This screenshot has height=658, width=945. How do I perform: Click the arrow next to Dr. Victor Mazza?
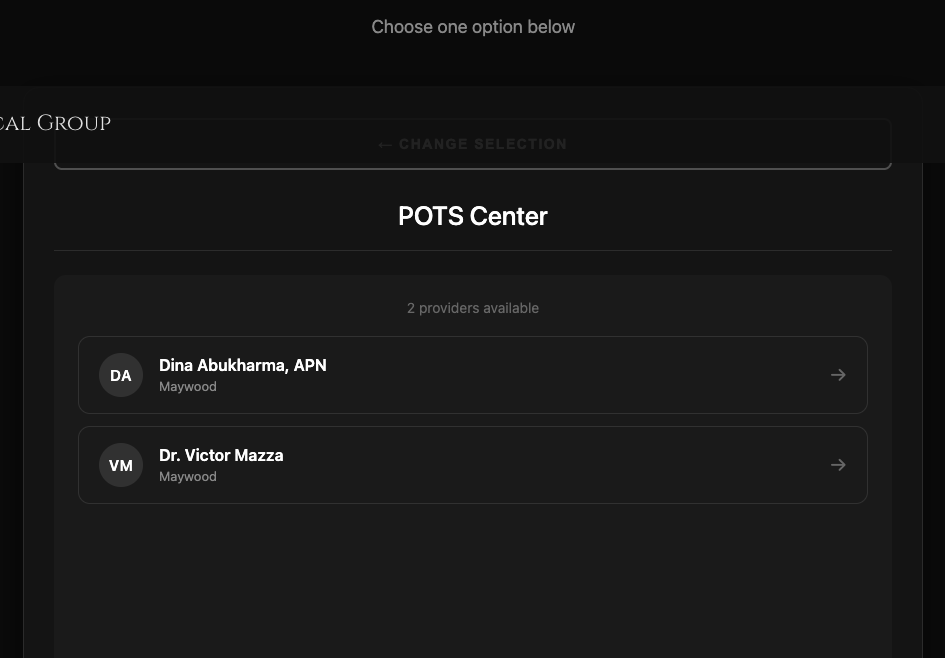point(838,465)
